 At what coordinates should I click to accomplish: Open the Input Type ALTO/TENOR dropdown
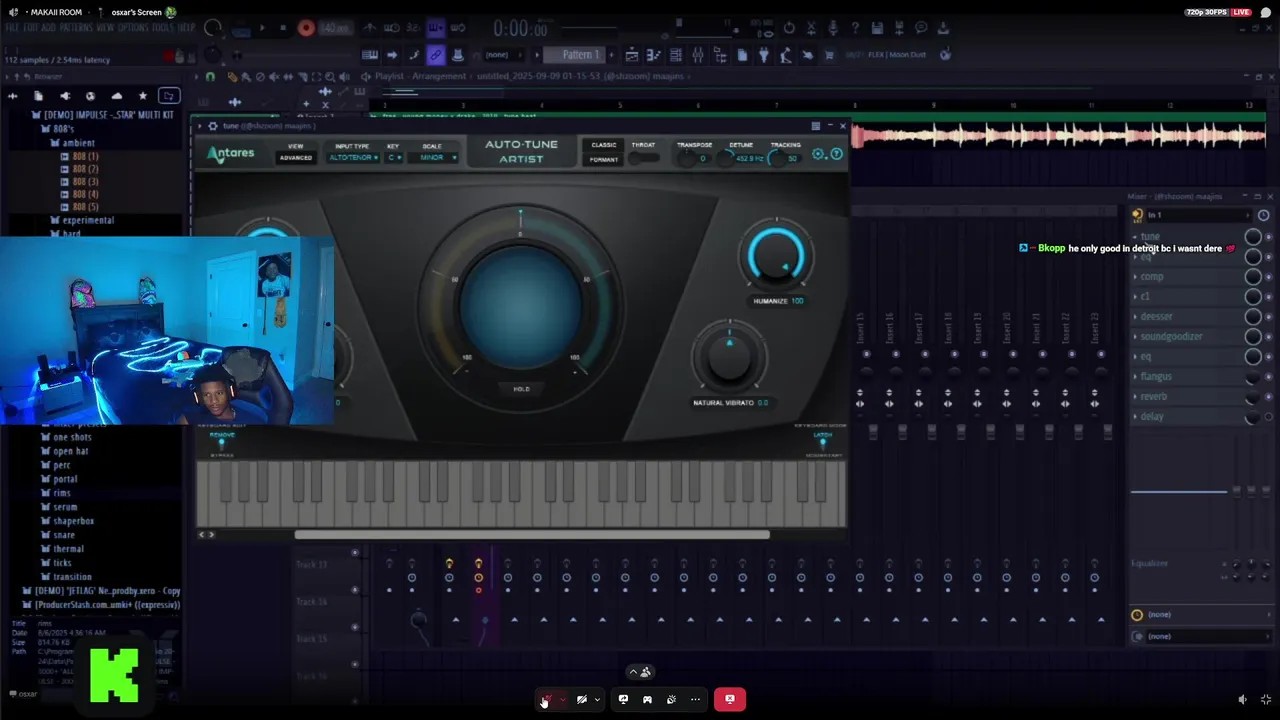(x=353, y=158)
